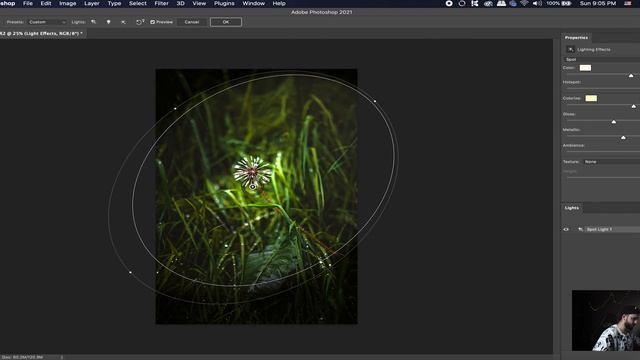
Task: Open the Plugins menu
Action: coord(224,3)
